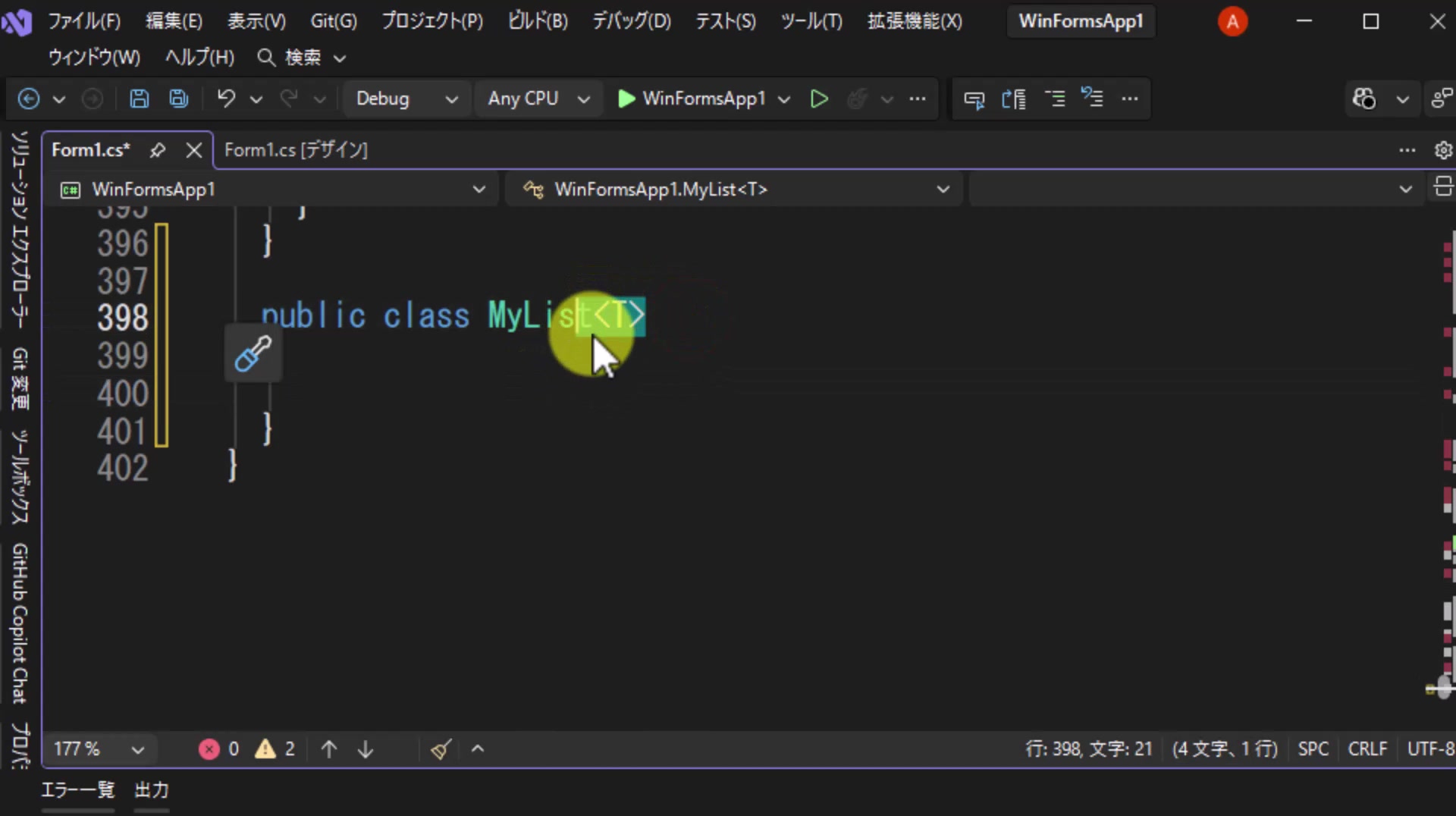The image size is (1456, 816).
Task: Switch to Form1.cs [デザイン] tab
Action: [x=296, y=150]
